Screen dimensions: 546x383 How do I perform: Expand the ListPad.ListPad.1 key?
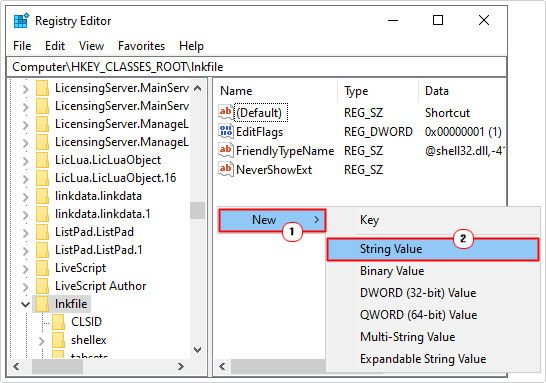(25, 250)
